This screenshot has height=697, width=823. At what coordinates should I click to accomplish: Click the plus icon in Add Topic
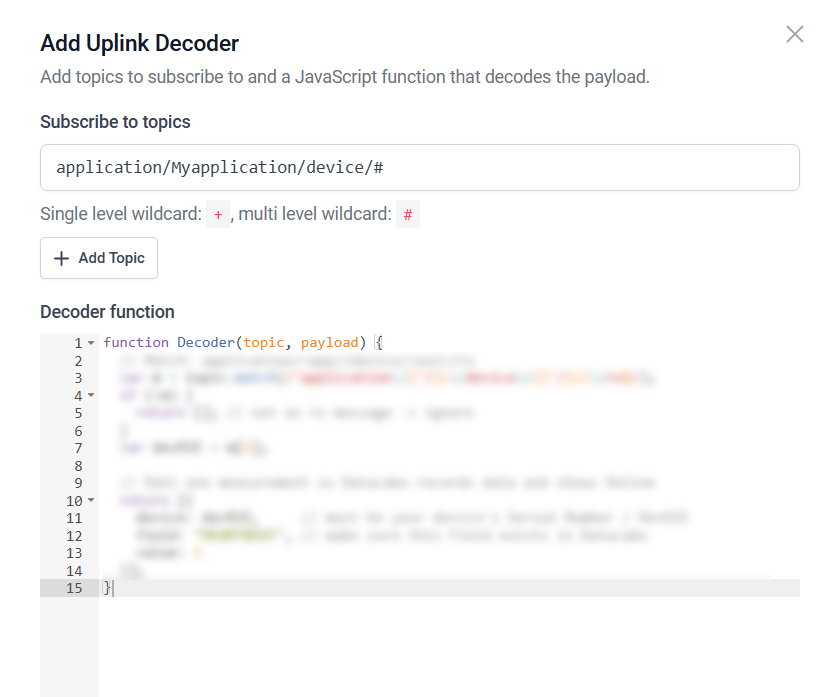62,258
